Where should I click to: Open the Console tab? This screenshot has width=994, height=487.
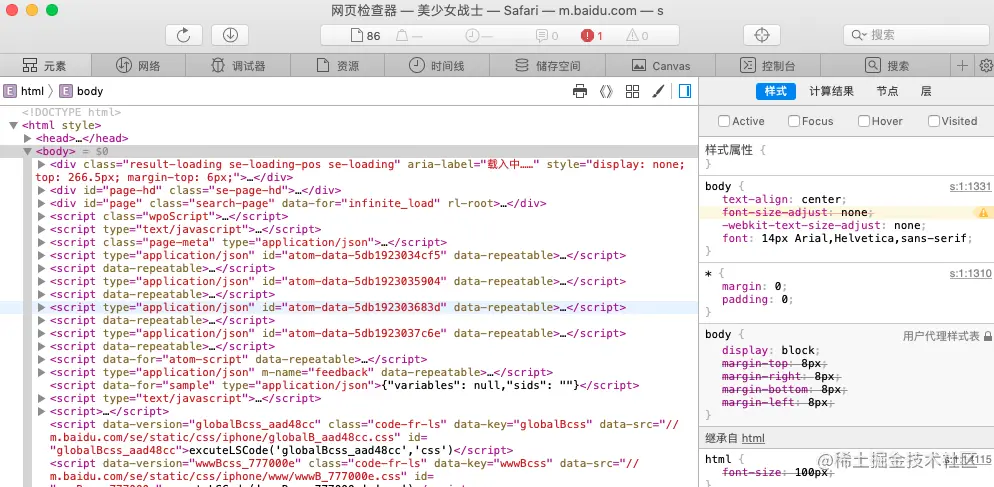click(x=768, y=65)
